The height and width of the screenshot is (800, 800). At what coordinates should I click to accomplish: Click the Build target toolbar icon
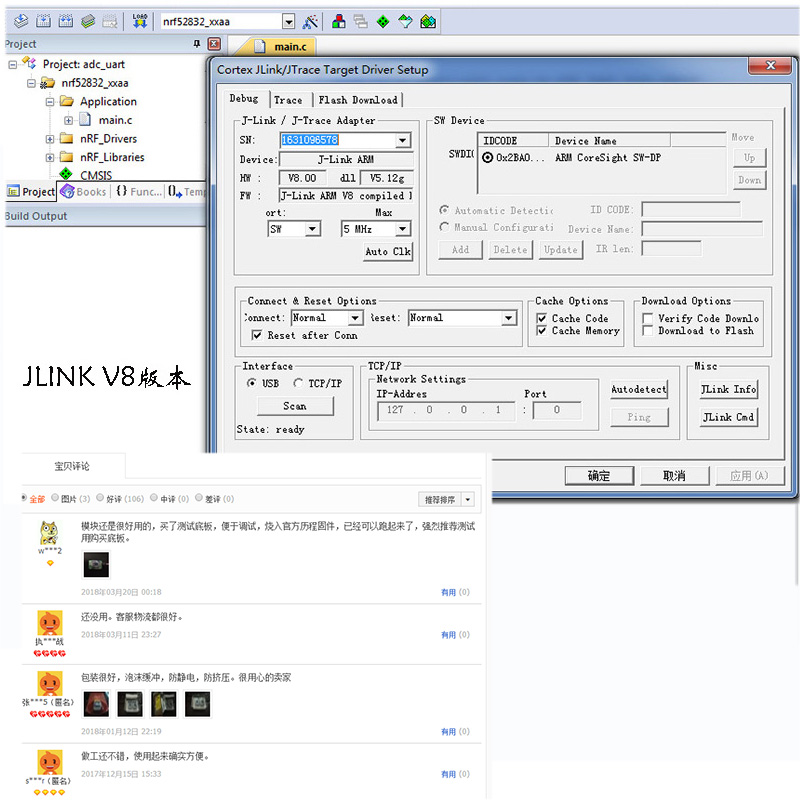[43, 21]
